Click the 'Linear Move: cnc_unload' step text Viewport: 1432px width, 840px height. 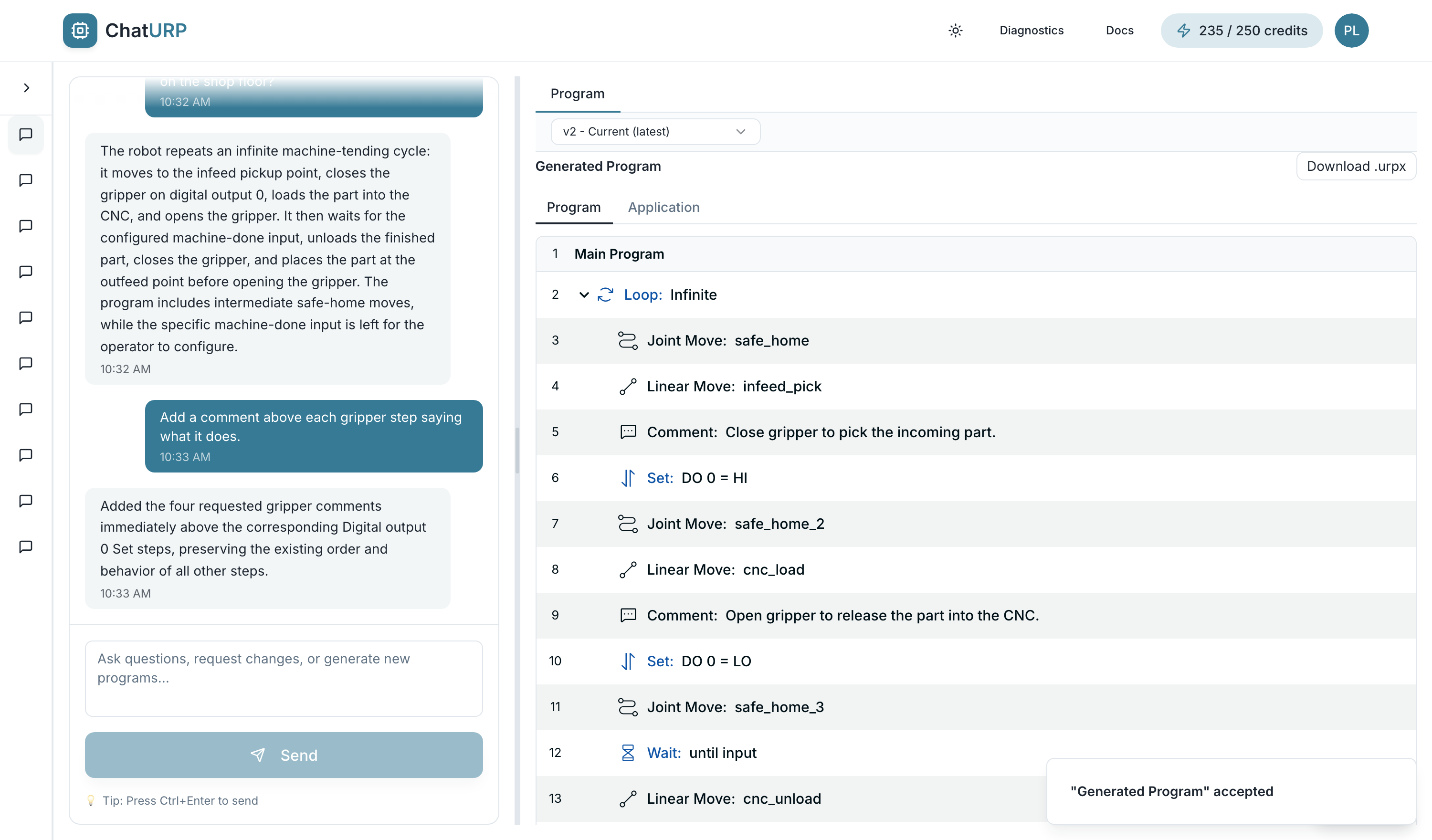coord(734,798)
